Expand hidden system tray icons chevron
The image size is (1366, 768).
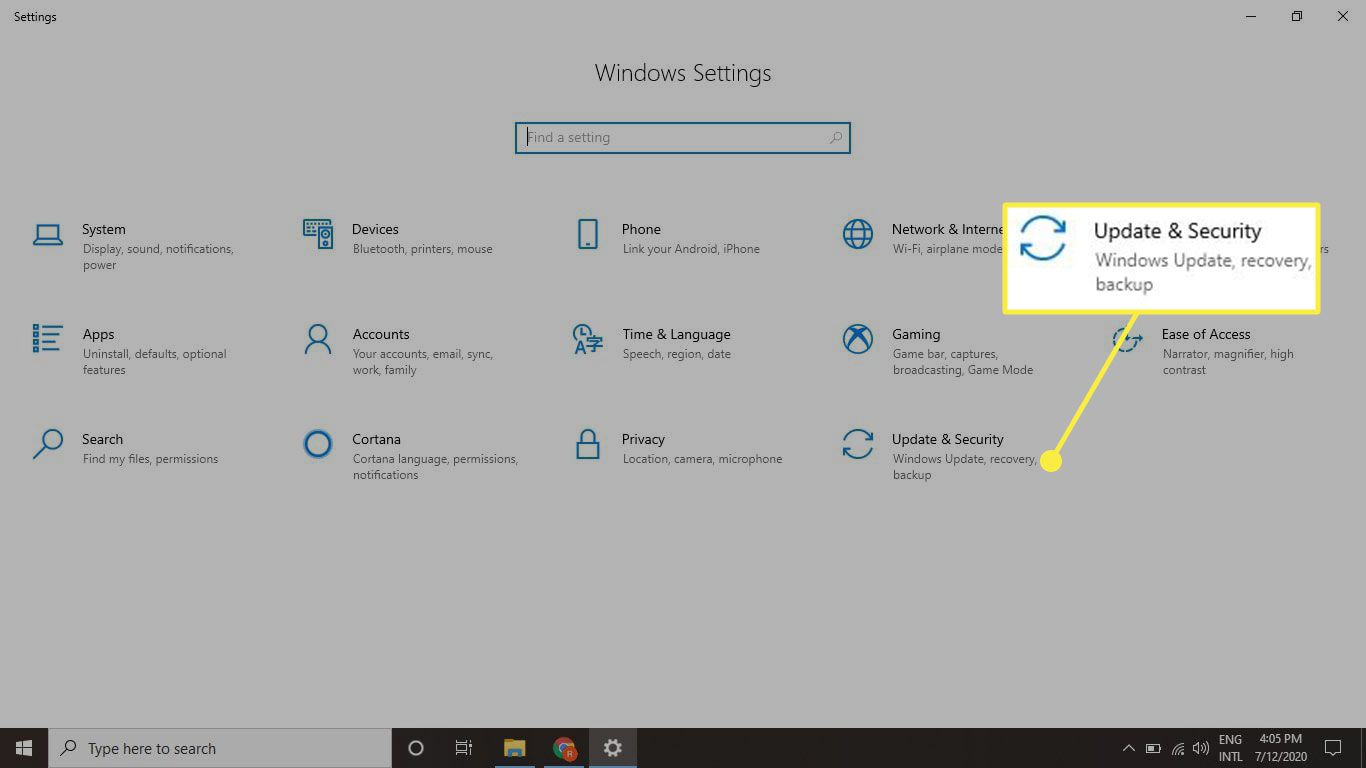point(1129,748)
